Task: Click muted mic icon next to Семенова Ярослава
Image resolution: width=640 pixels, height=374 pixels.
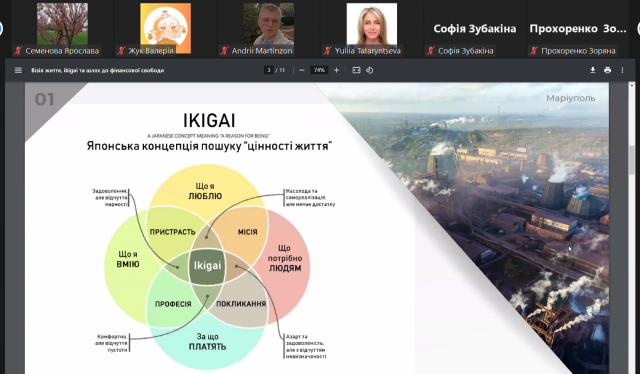Action: point(18,51)
